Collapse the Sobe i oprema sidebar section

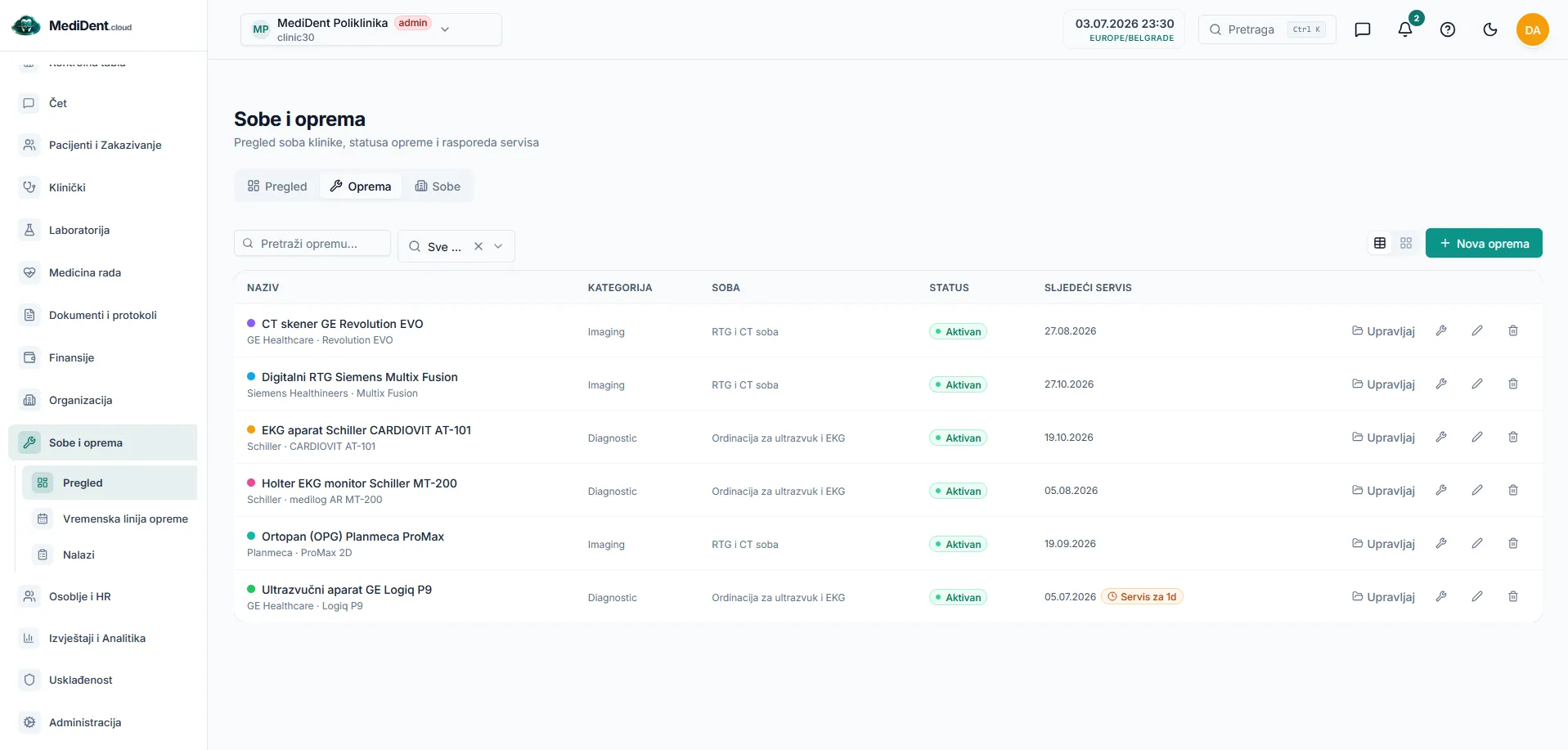pyautogui.click(x=103, y=442)
